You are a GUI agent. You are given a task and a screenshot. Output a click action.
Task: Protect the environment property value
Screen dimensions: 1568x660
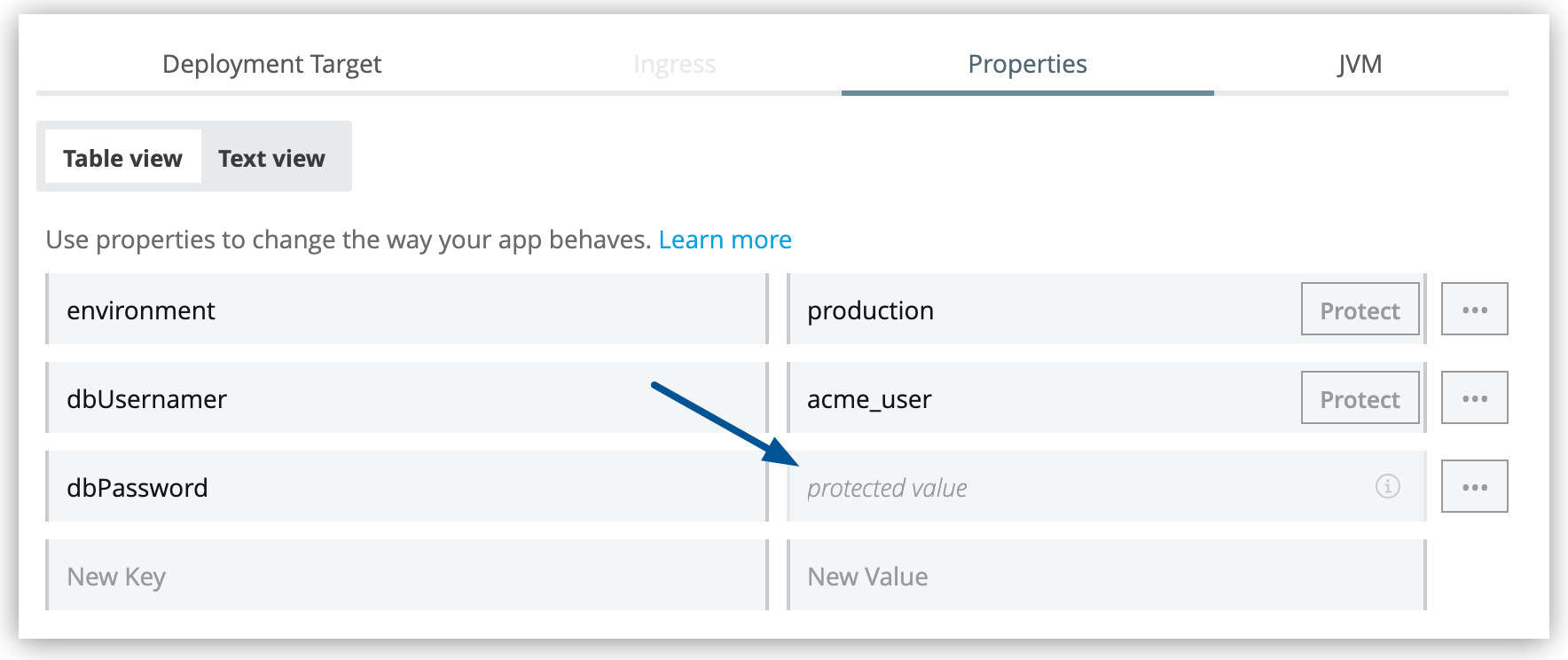pos(1359,310)
